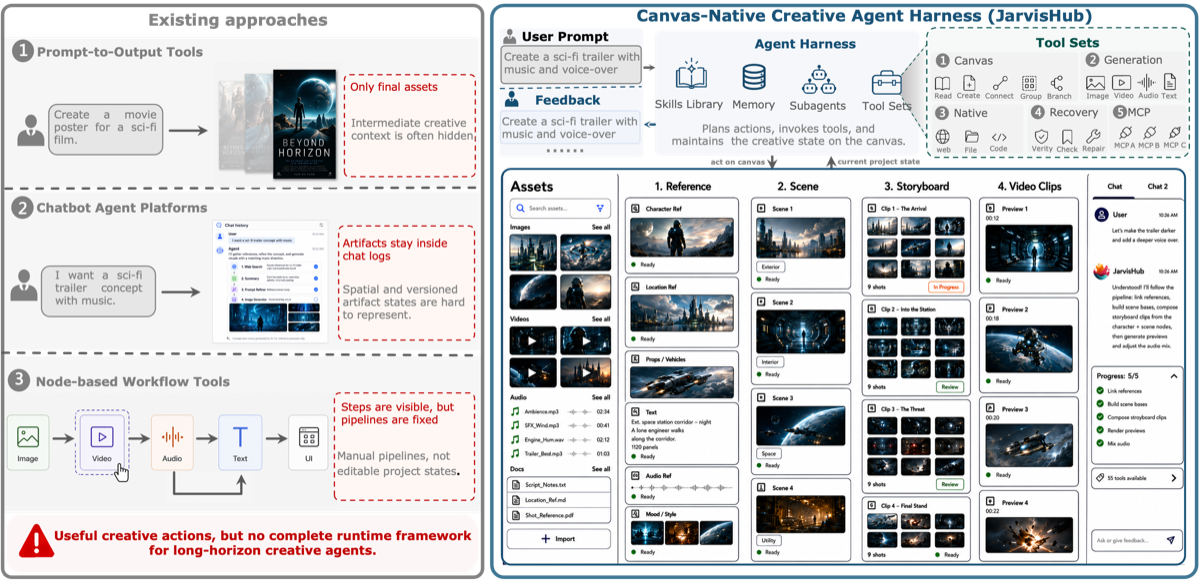1200x580 pixels.
Task: Select the Space tag on Scene 3
Action: pos(768,453)
